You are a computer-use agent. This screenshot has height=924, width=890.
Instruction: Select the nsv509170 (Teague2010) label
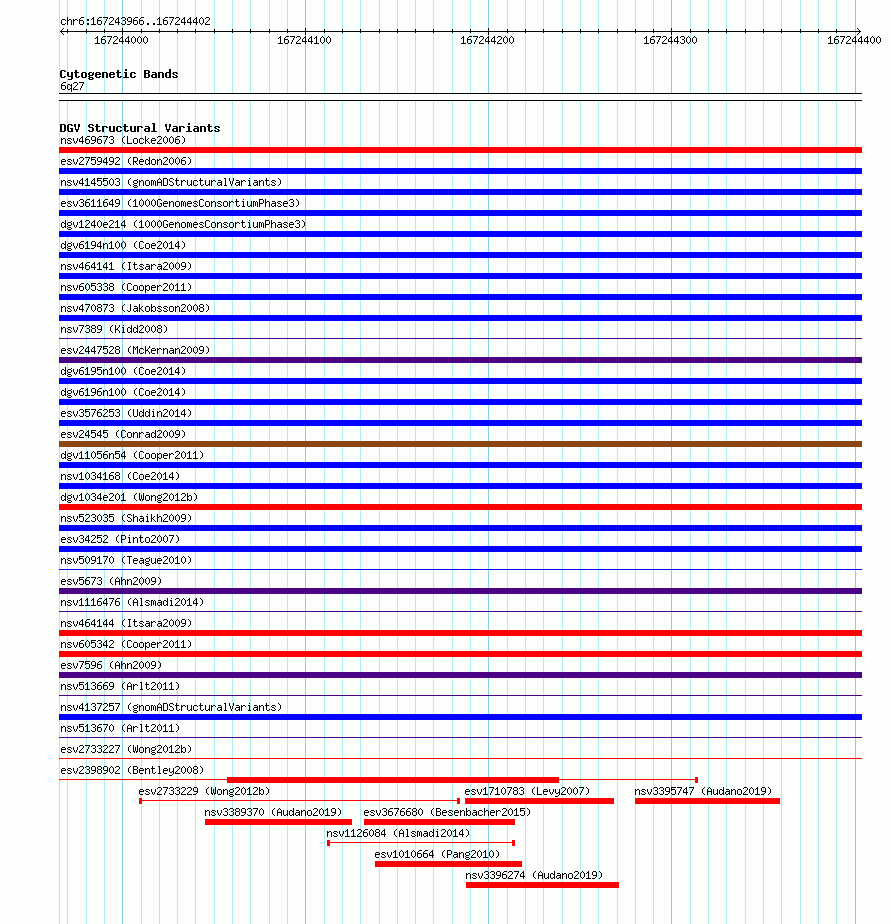(x=126, y=560)
